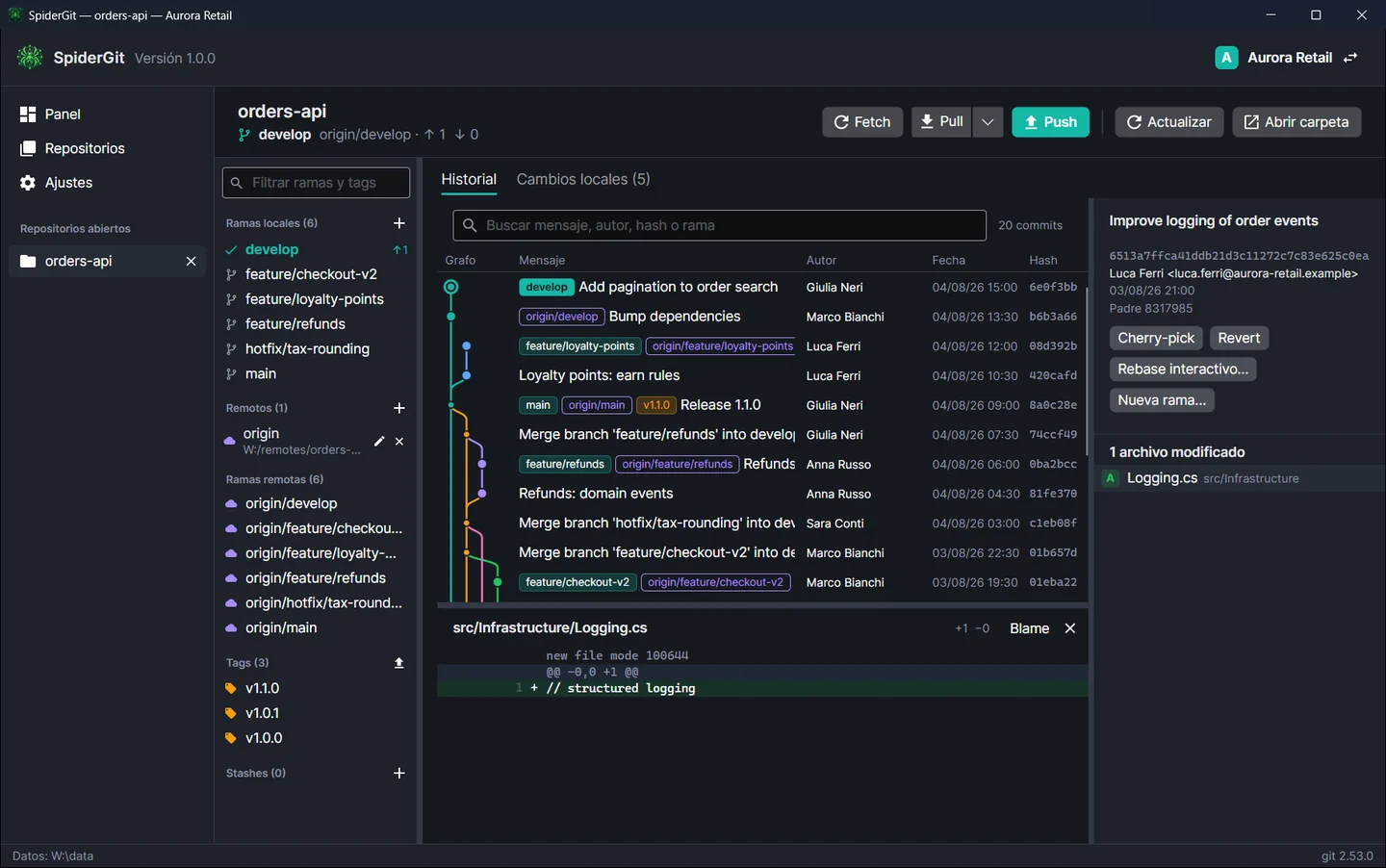Screen dimensions: 1386x868
Task: Select tag v1.0.1
Action: coord(317,713)
